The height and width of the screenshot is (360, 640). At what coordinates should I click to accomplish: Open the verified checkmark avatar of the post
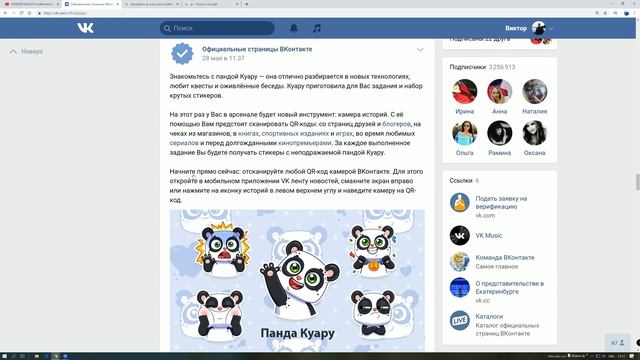(x=182, y=53)
